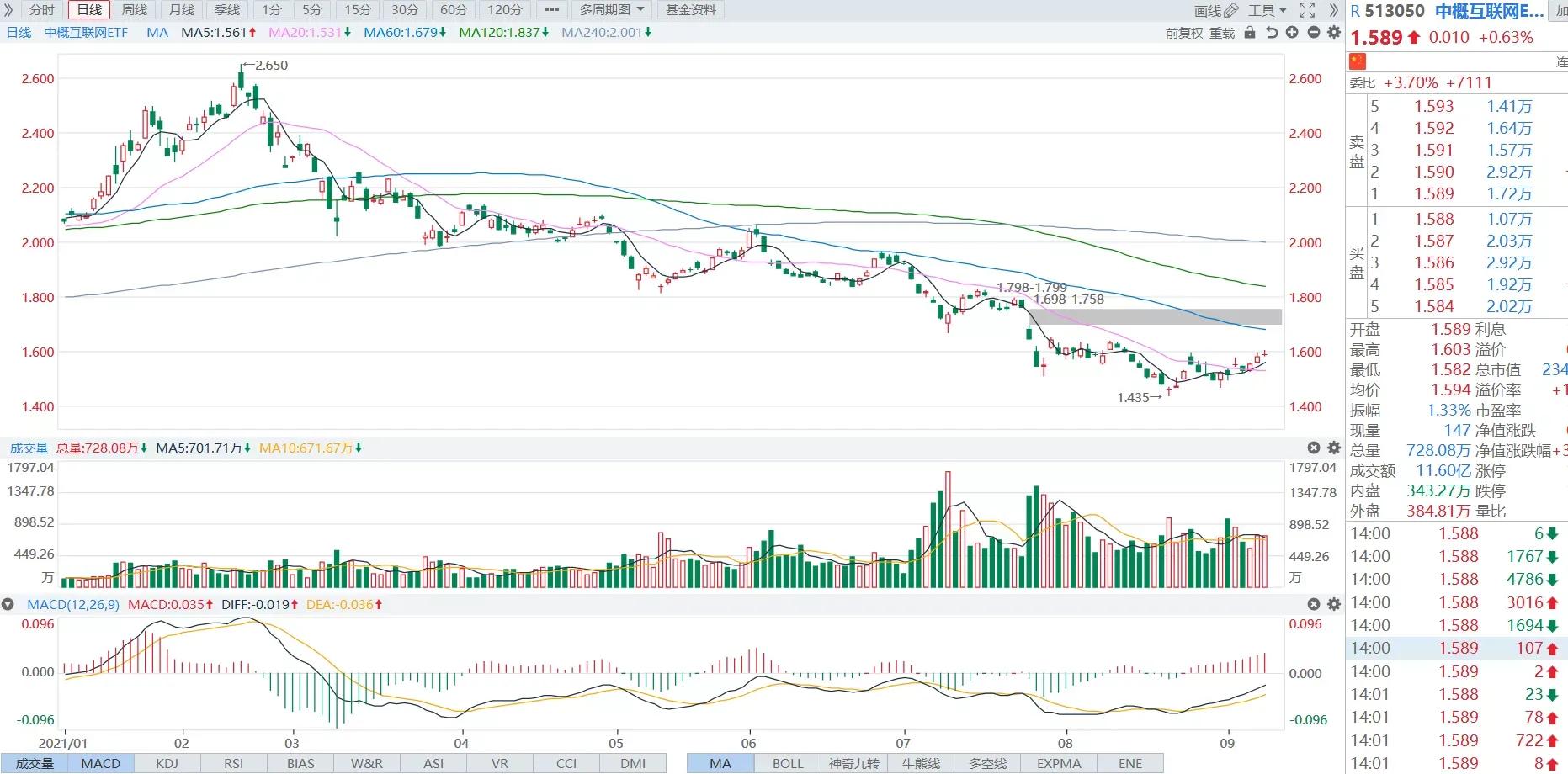Click the gray gap zone 1.698-1.758 rectangle

click(x=1155, y=317)
